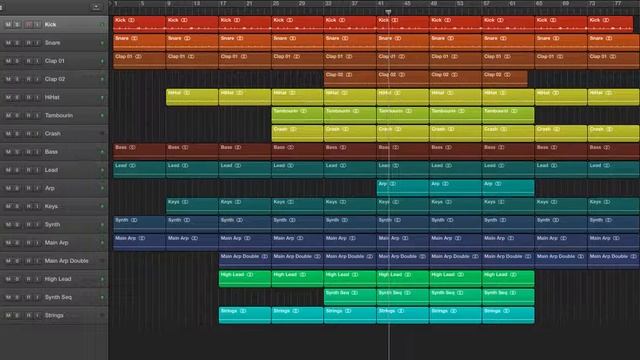Click loop icon on Main Arp Double region at bar 17
640x360 pixels.
264,256
